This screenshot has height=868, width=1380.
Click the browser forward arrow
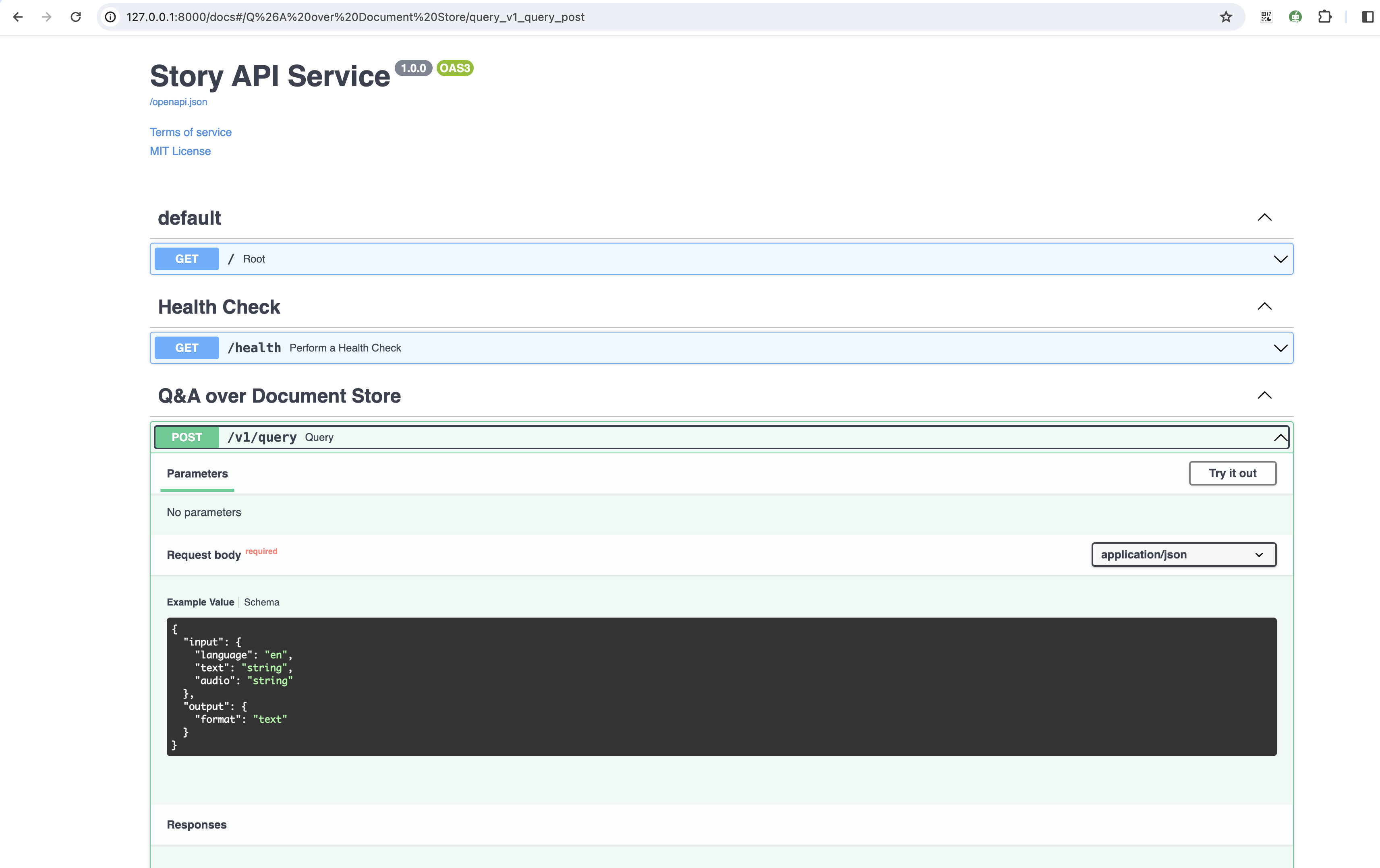(x=46, y=17)
